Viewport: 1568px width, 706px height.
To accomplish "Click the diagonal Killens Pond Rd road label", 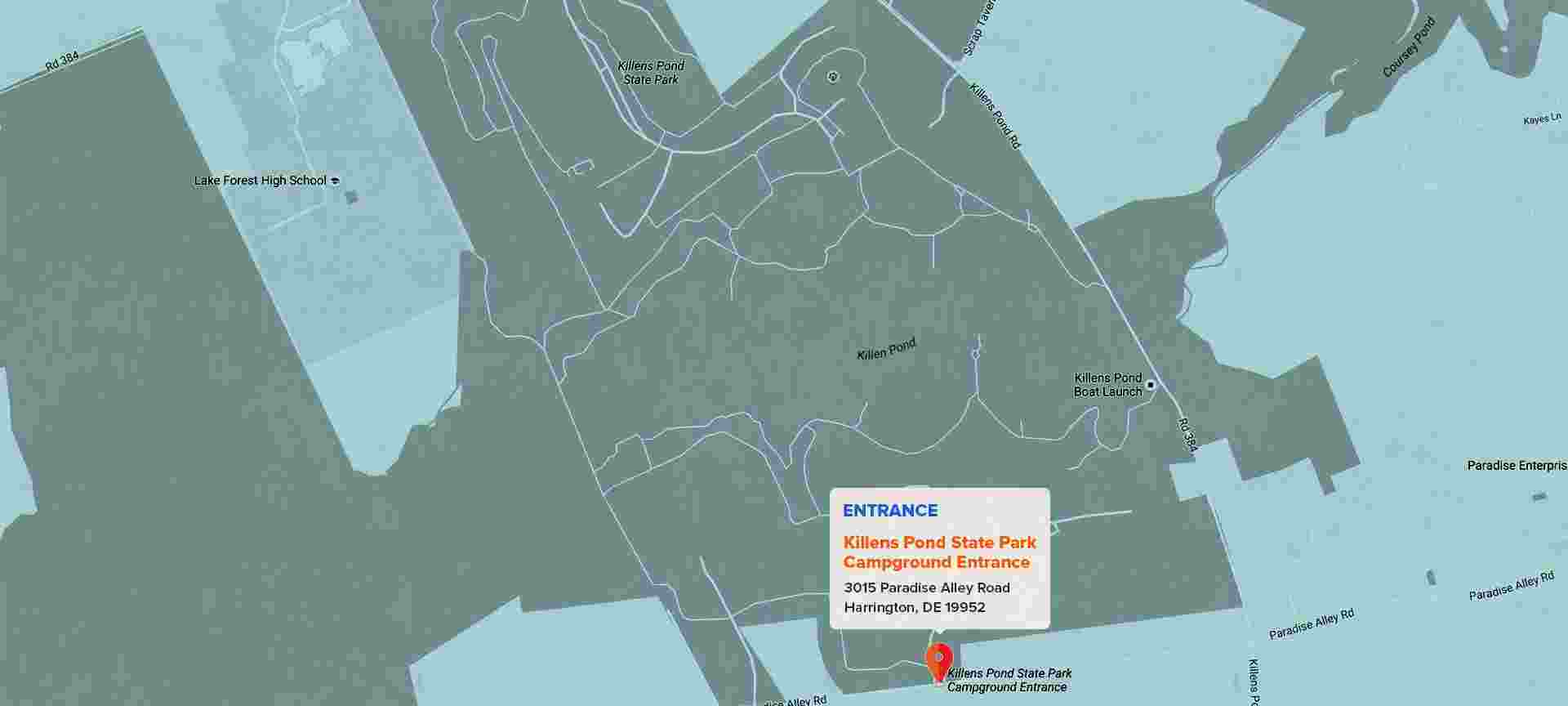I will [995, 115].
